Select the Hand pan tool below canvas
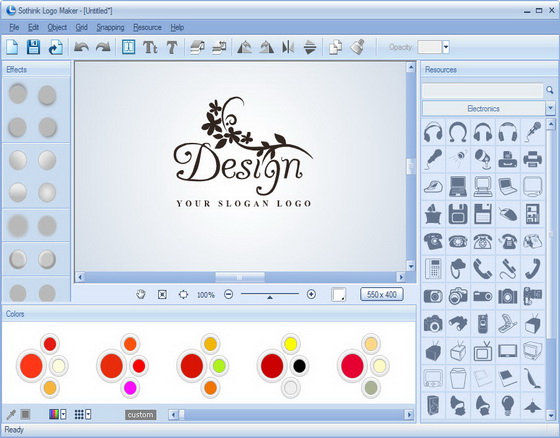Viewport: 560px width, 438px height. pyautogui.click(x=141, y=294)
